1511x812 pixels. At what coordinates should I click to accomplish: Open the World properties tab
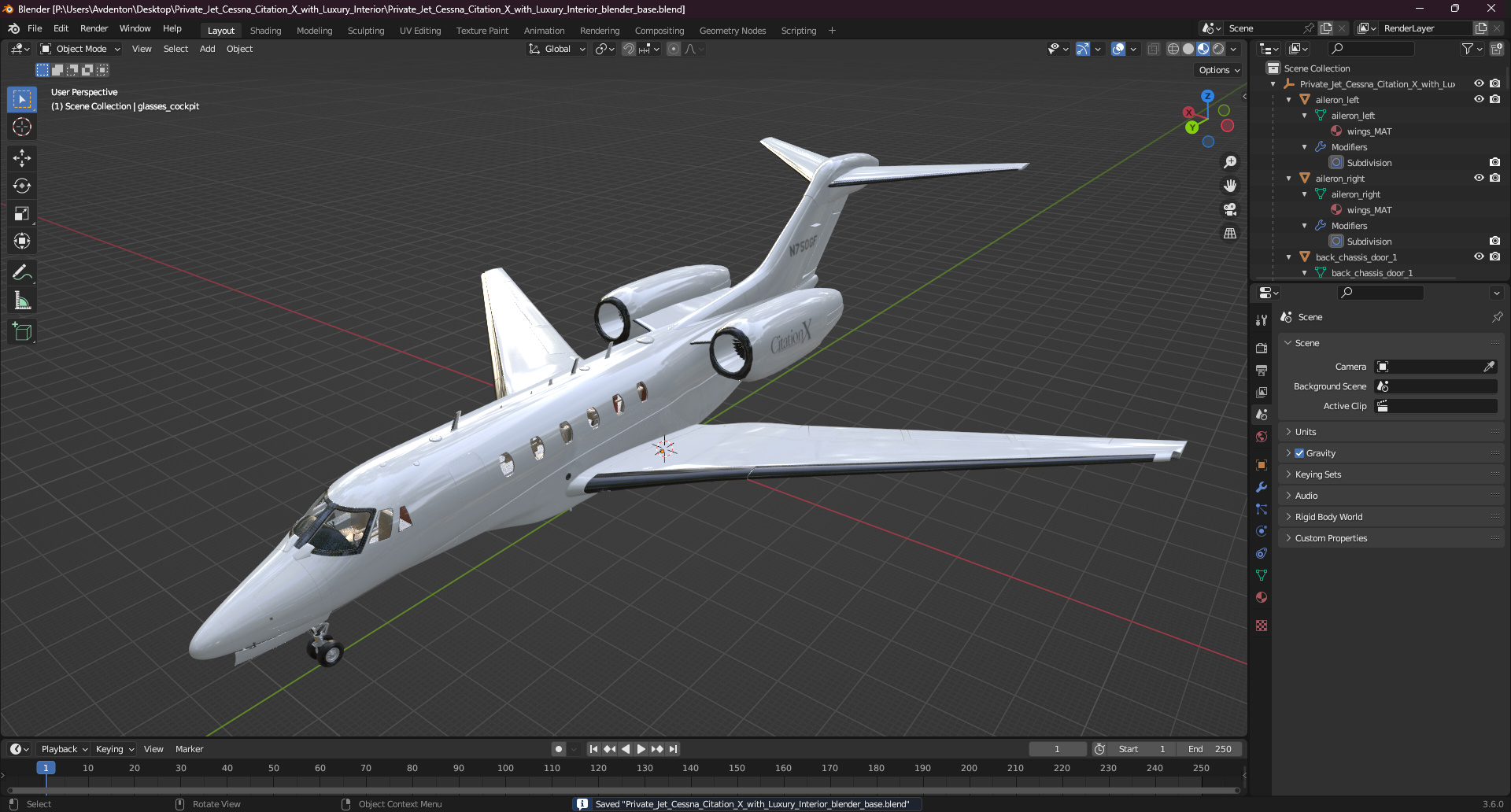click(1262, 437)
